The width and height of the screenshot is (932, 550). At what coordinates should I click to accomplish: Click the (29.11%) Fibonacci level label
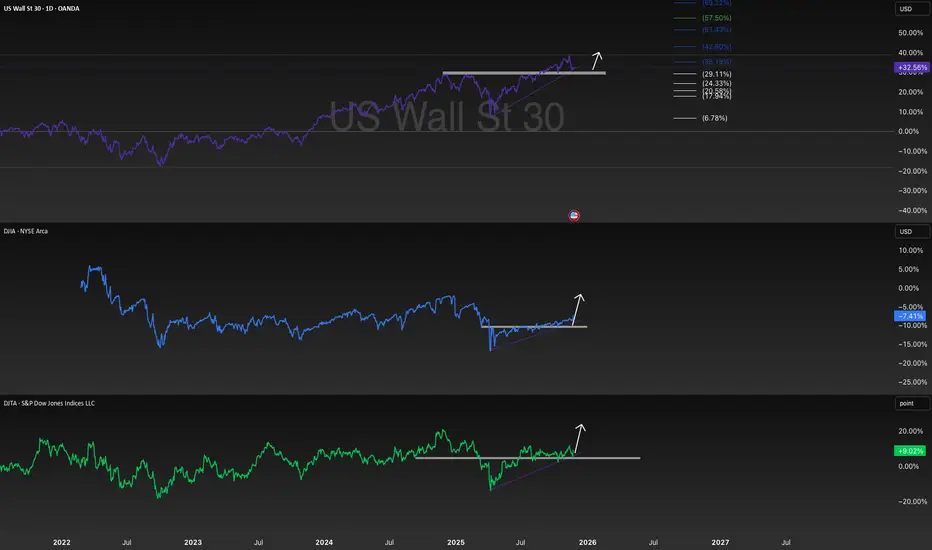716,74
